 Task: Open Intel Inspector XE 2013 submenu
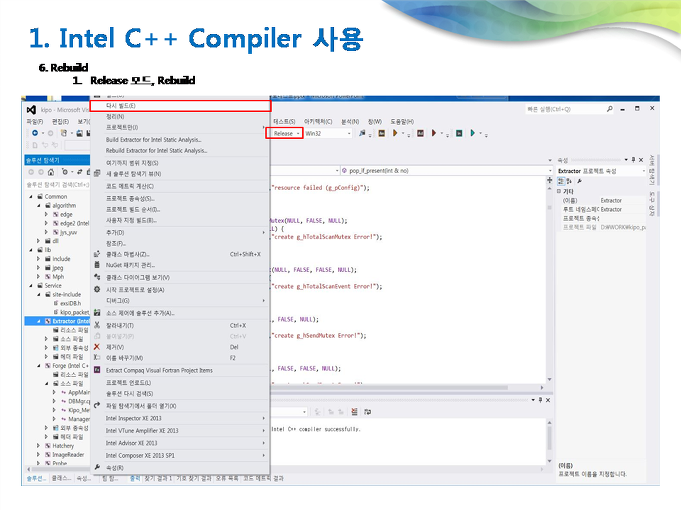pyautogui.click(x=180, y=418)
